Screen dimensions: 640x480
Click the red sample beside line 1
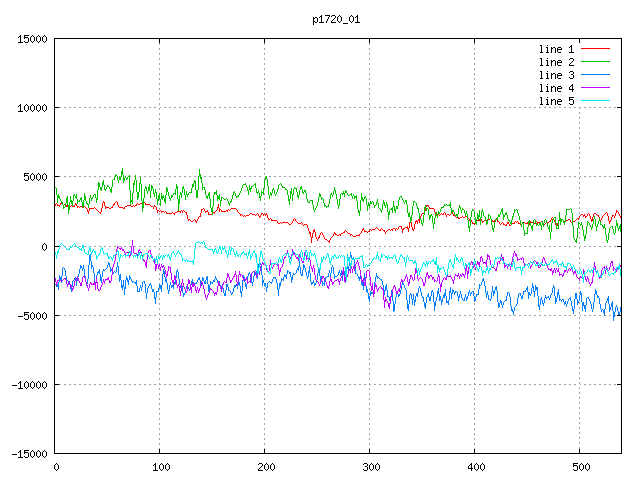coord(595,48)
